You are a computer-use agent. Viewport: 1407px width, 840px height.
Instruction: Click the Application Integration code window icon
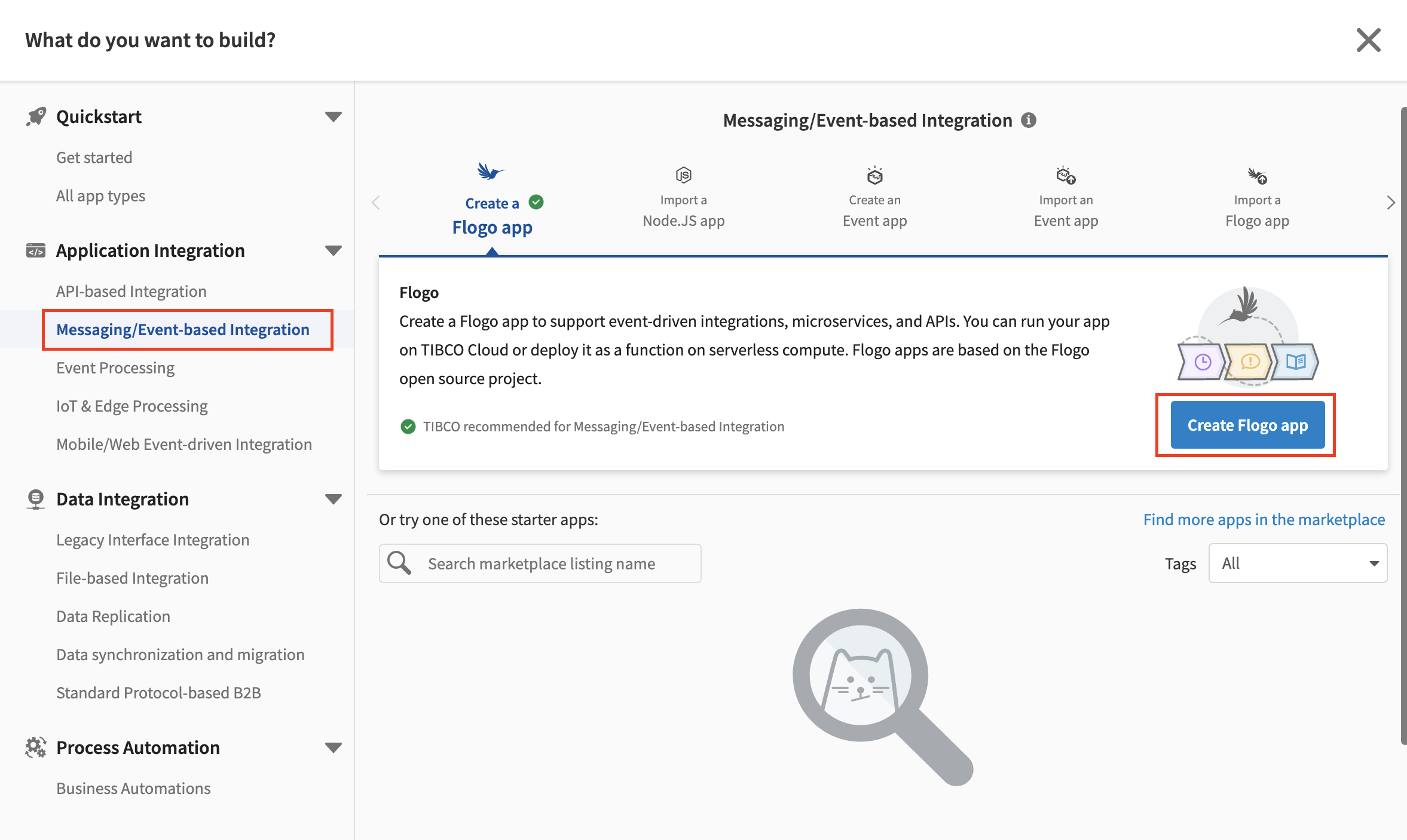coord(36,250)
